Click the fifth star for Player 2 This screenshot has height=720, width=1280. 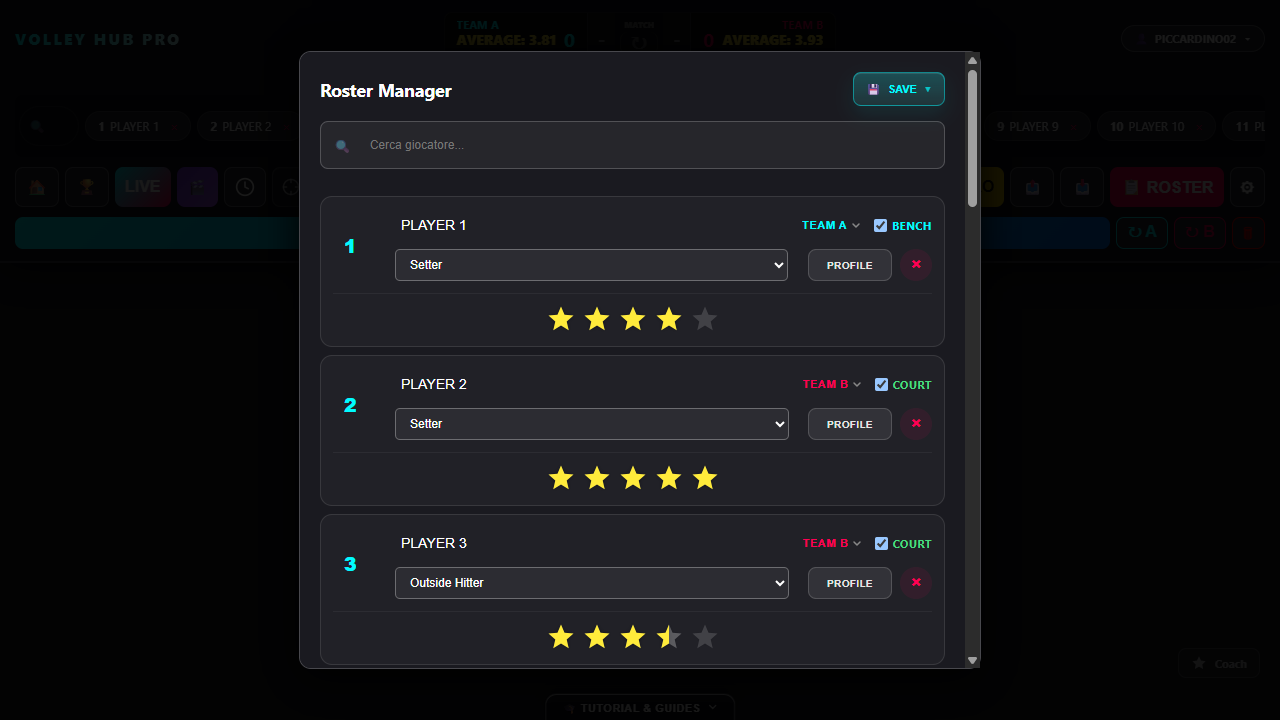[705, 478]
